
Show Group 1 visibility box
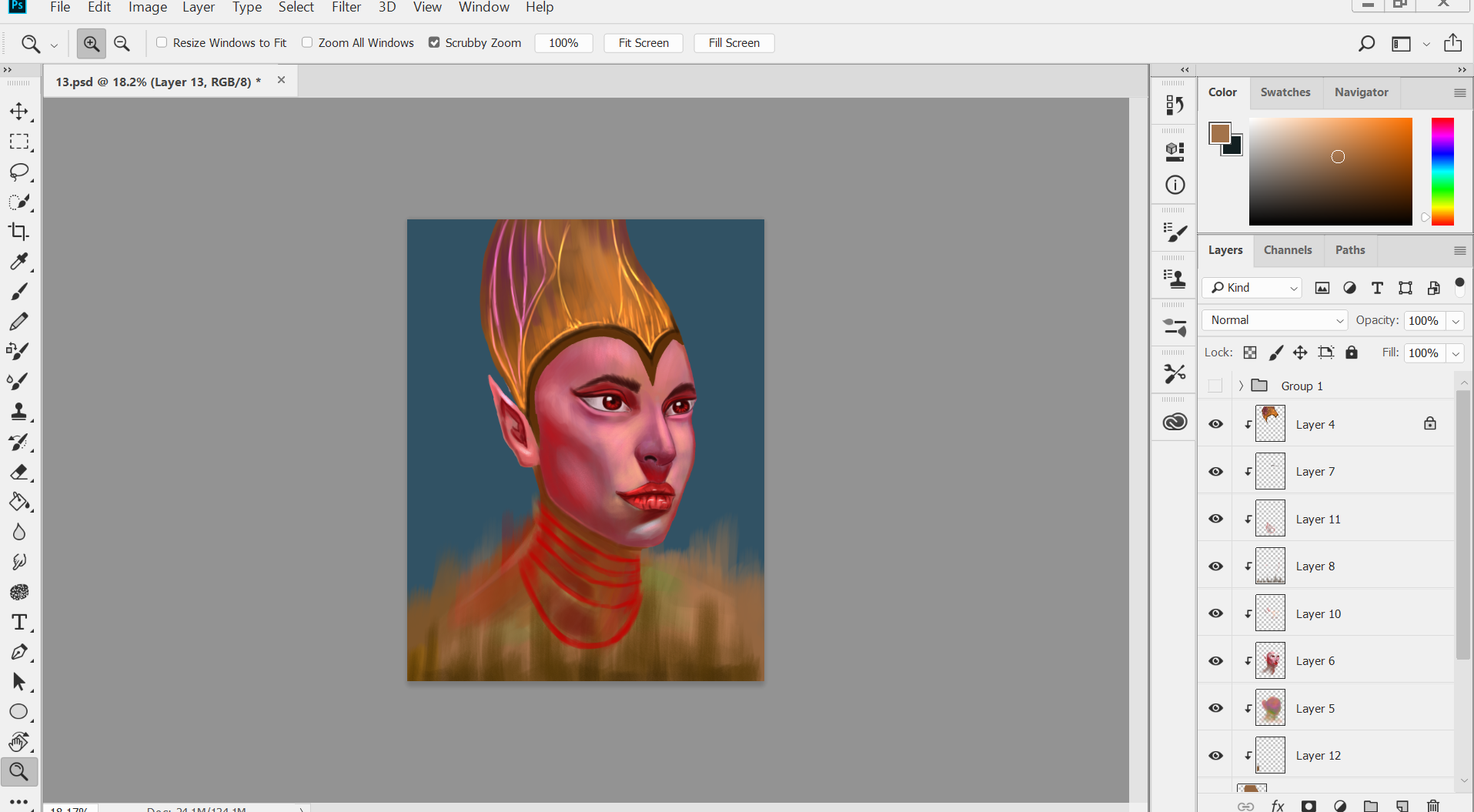tap(1215, 386)
